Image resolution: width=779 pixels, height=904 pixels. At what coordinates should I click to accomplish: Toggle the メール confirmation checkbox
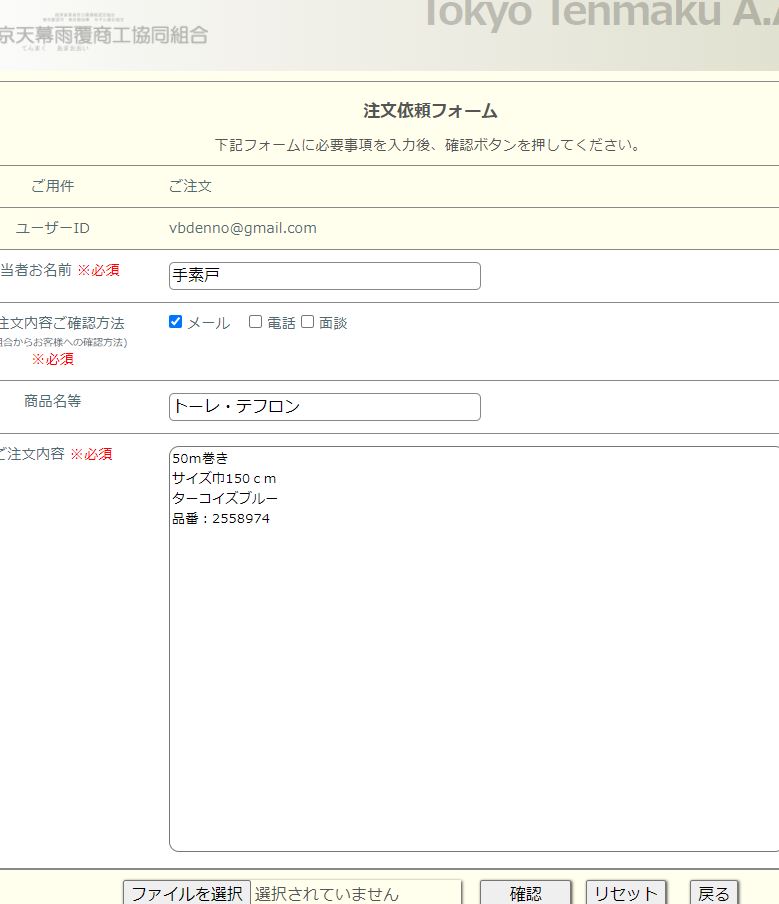click(175, 322)
